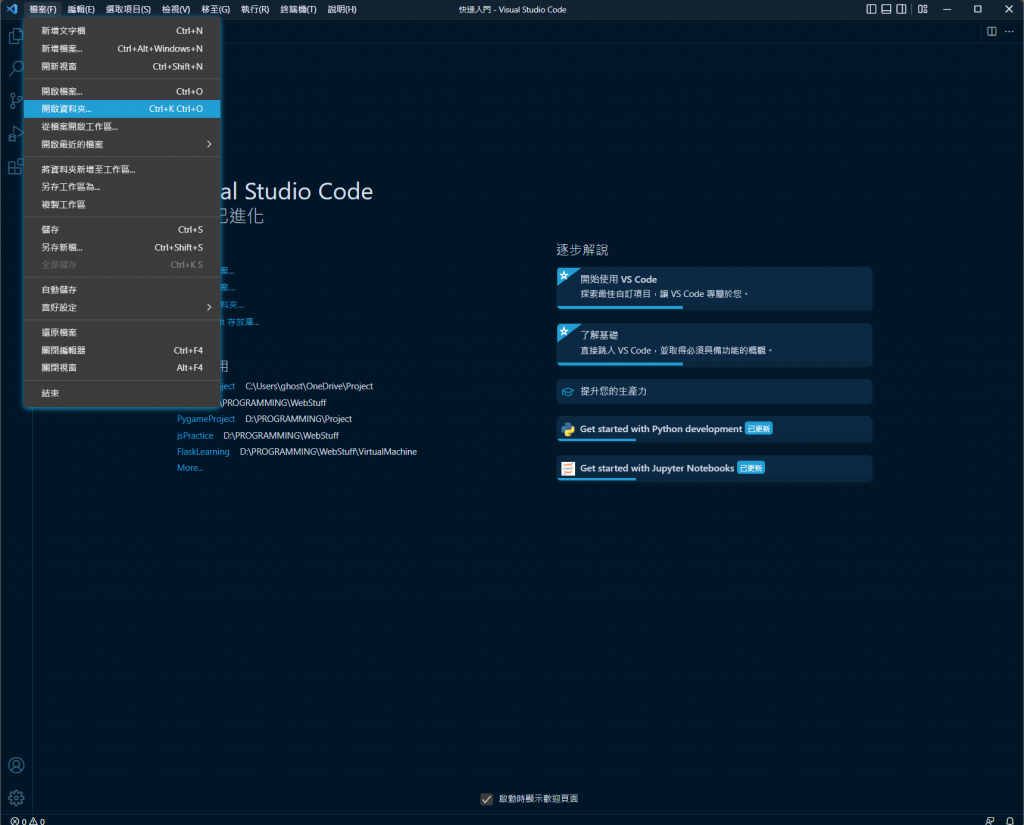Open Get started with Jupyter Notebooks
1024x825 pixels.
(714, 468)
